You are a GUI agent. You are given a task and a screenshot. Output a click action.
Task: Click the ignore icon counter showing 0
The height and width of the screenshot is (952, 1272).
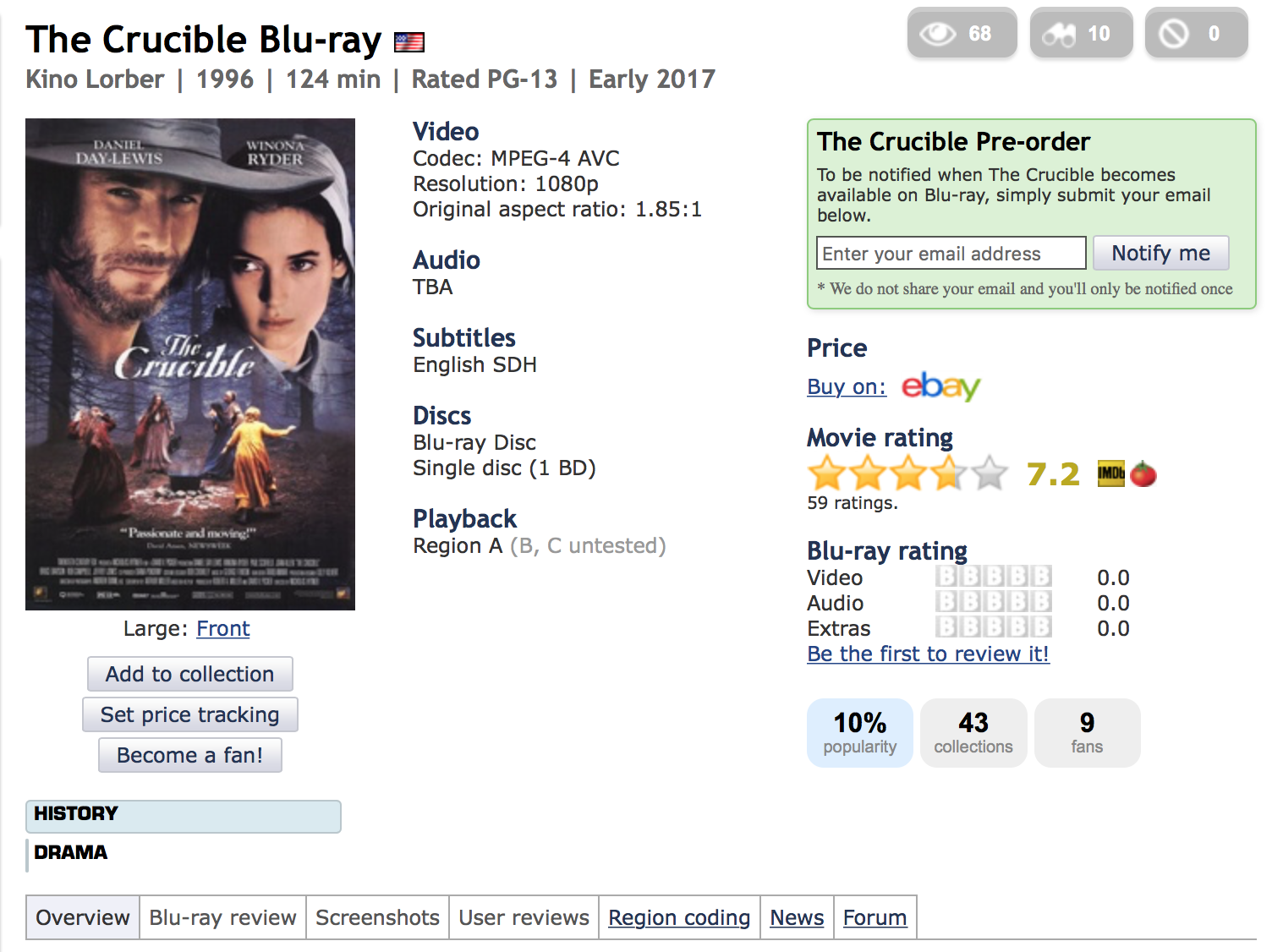1195,34
